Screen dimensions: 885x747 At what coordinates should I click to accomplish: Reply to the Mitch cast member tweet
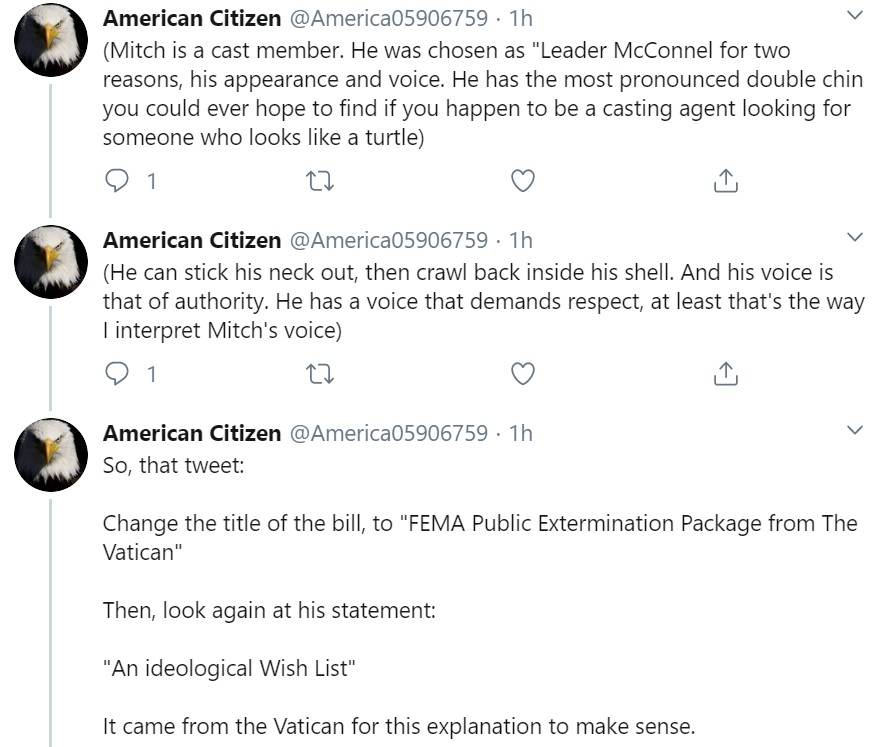click(118, 181)
